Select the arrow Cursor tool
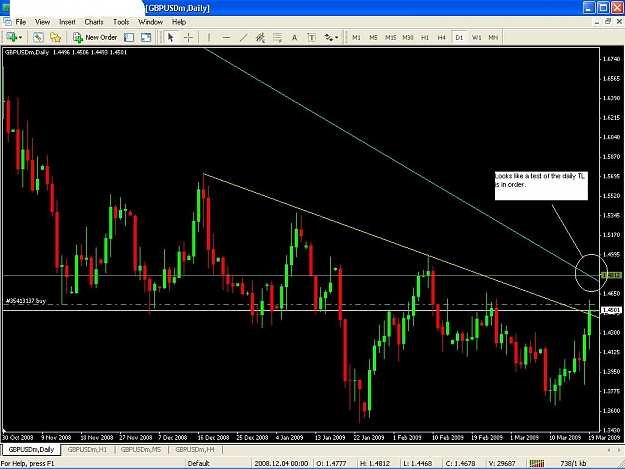 [x=171, y=37]
